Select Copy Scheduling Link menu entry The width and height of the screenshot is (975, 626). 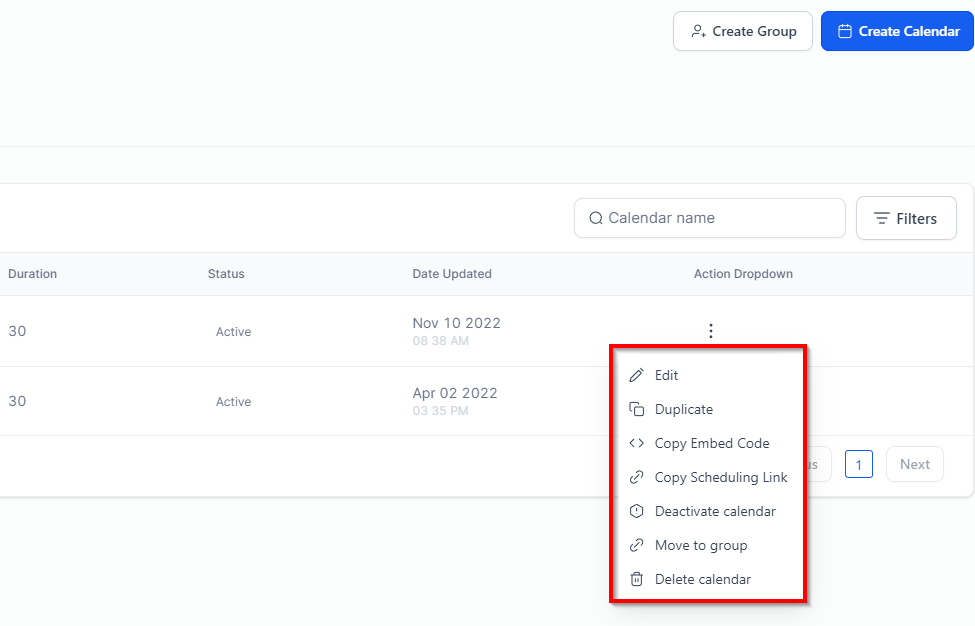pos(709,477)
